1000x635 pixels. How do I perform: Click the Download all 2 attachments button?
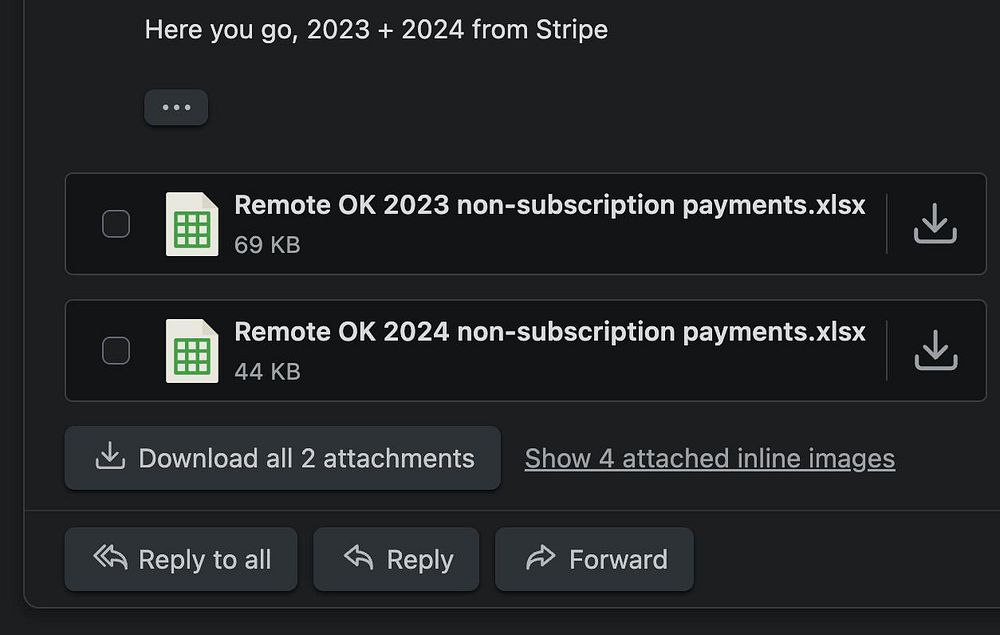(x=283, y=458)
